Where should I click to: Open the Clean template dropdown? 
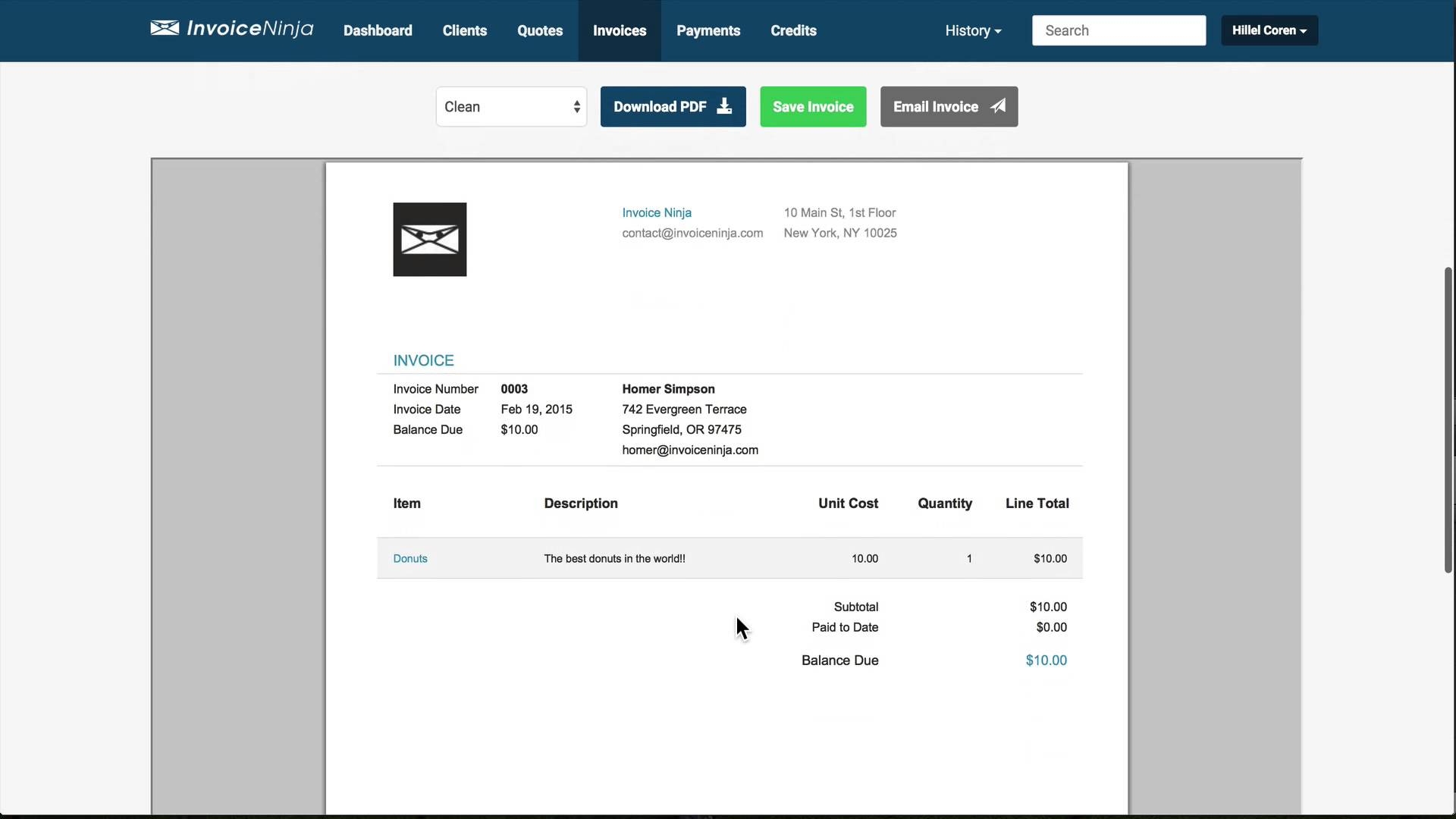point(510,106)
